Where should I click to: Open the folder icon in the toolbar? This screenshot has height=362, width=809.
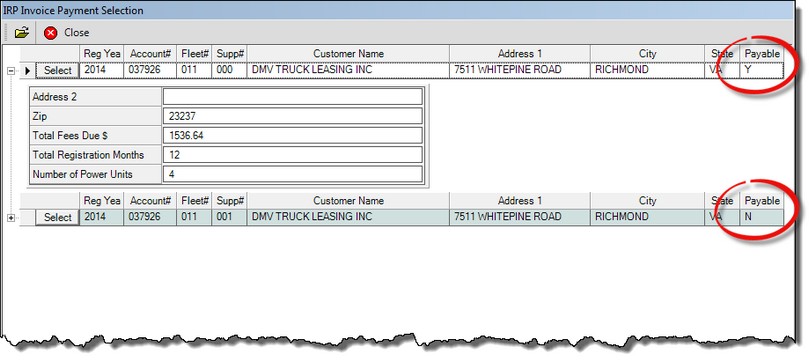(x=22, y=32)
